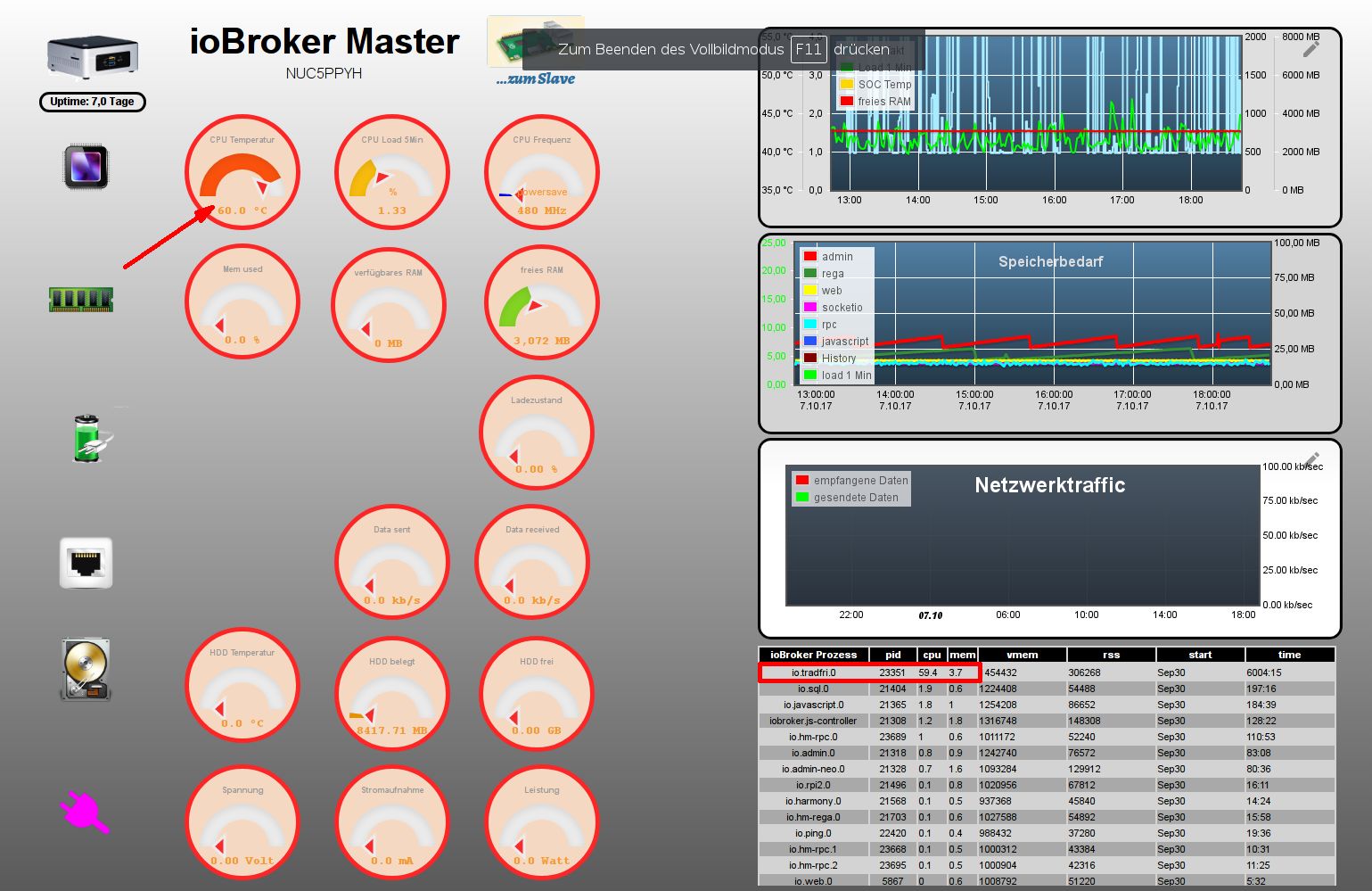Click the cyan rpc legend swatch
Viewport: 1372px width, 891px height.
pyautogui.click(x=810, y=324)
